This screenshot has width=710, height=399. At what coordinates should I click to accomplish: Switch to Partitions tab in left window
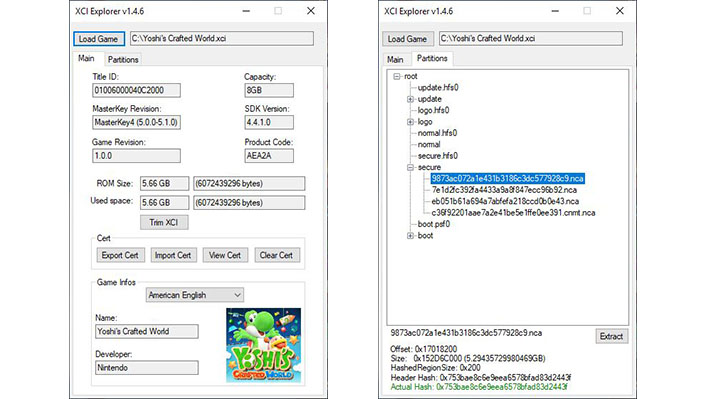(123, 60)
